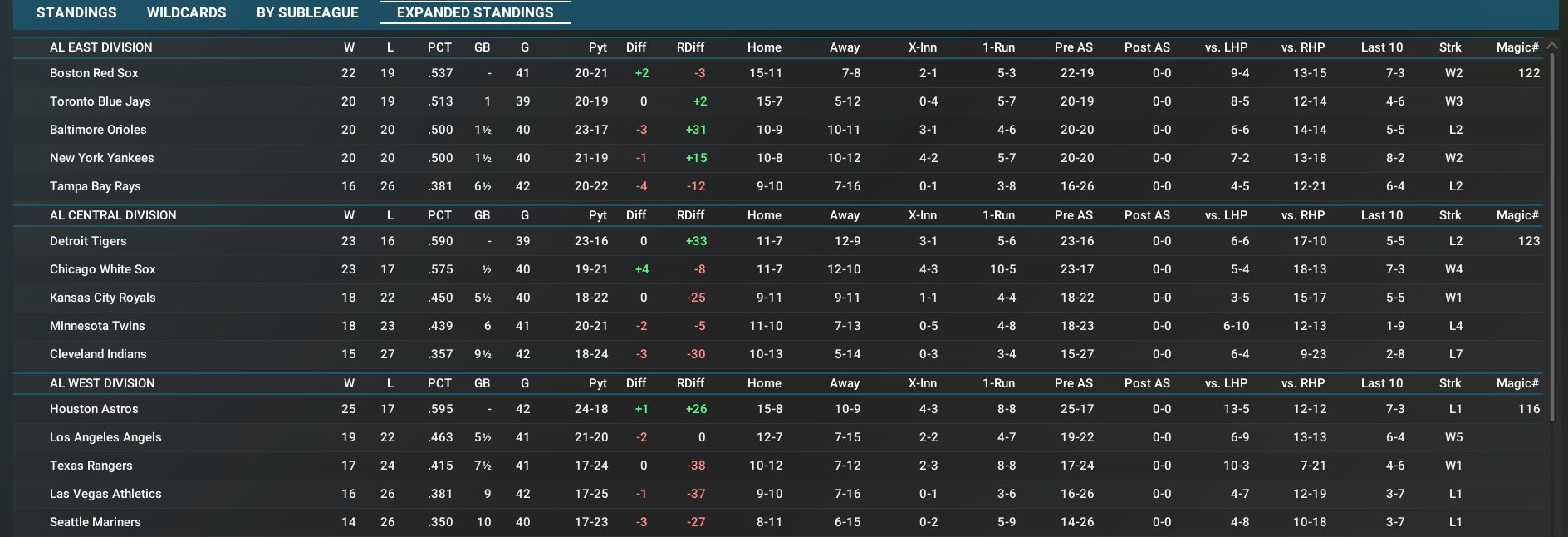Open the Boston Red Sox team link
The height and width of the screenshot is (537, 1568).
94,73
